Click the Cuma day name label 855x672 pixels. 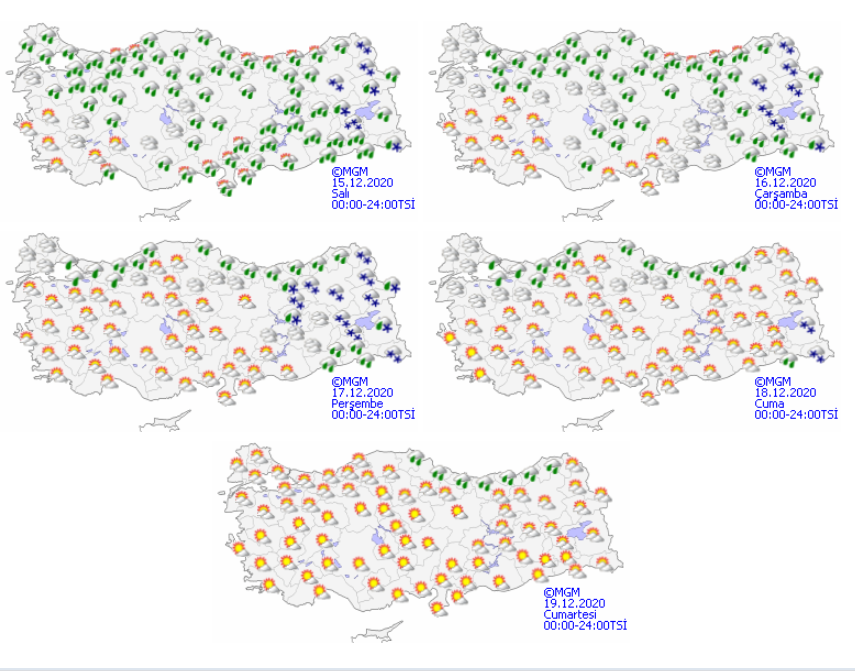[x=769, y=404]
